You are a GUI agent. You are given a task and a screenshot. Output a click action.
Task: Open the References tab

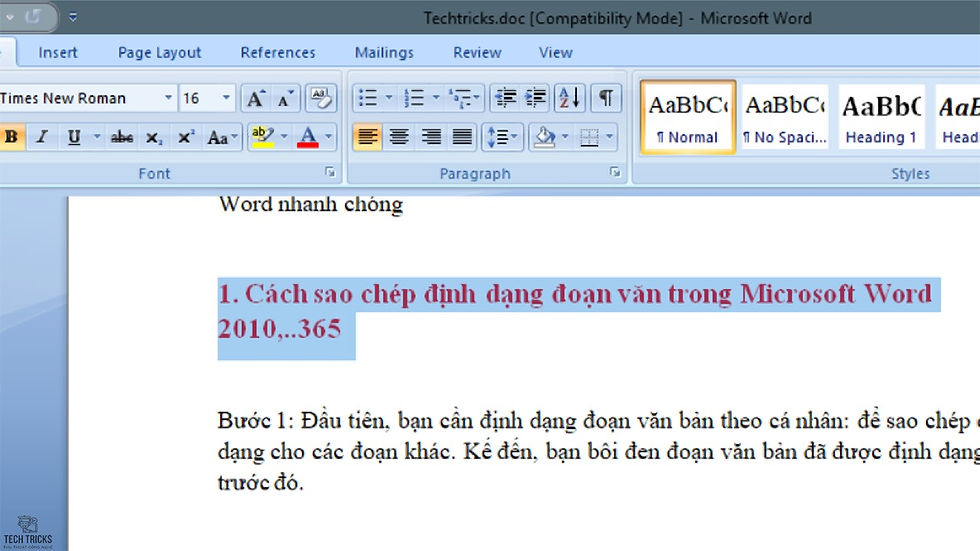[278, 52]
